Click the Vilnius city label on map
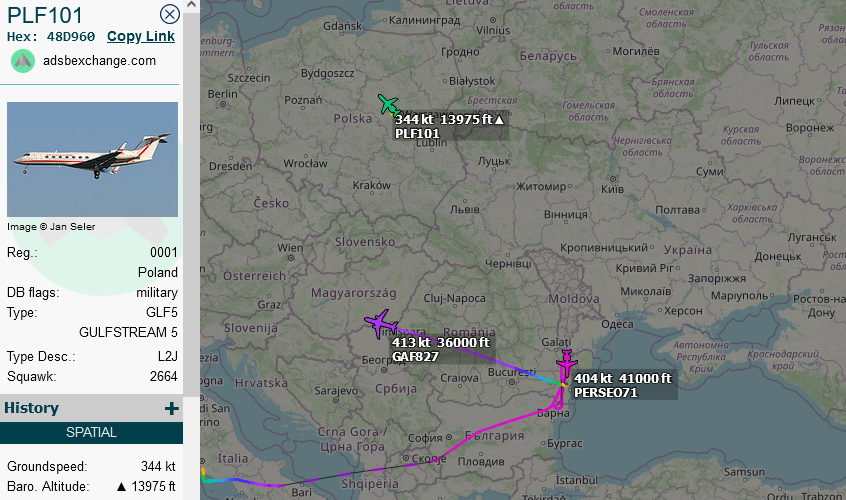This screenshot has height=500, width=846. (493, 30)
